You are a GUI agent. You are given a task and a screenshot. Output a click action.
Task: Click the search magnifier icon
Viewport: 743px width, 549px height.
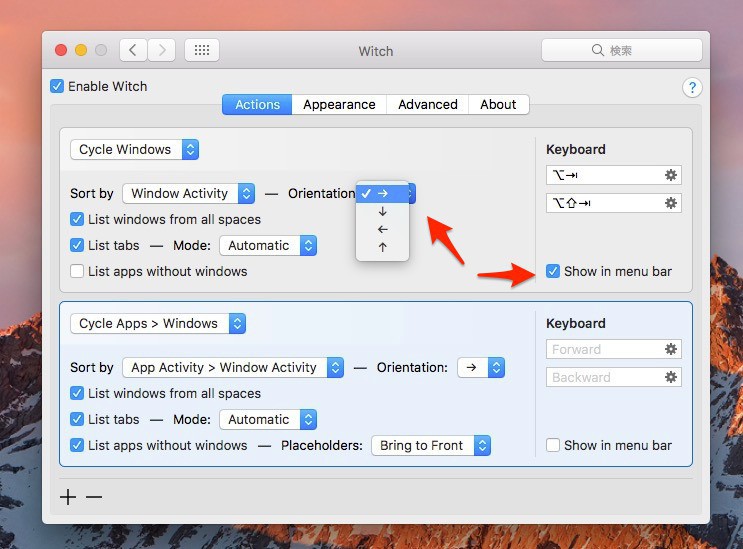[598, 50]
